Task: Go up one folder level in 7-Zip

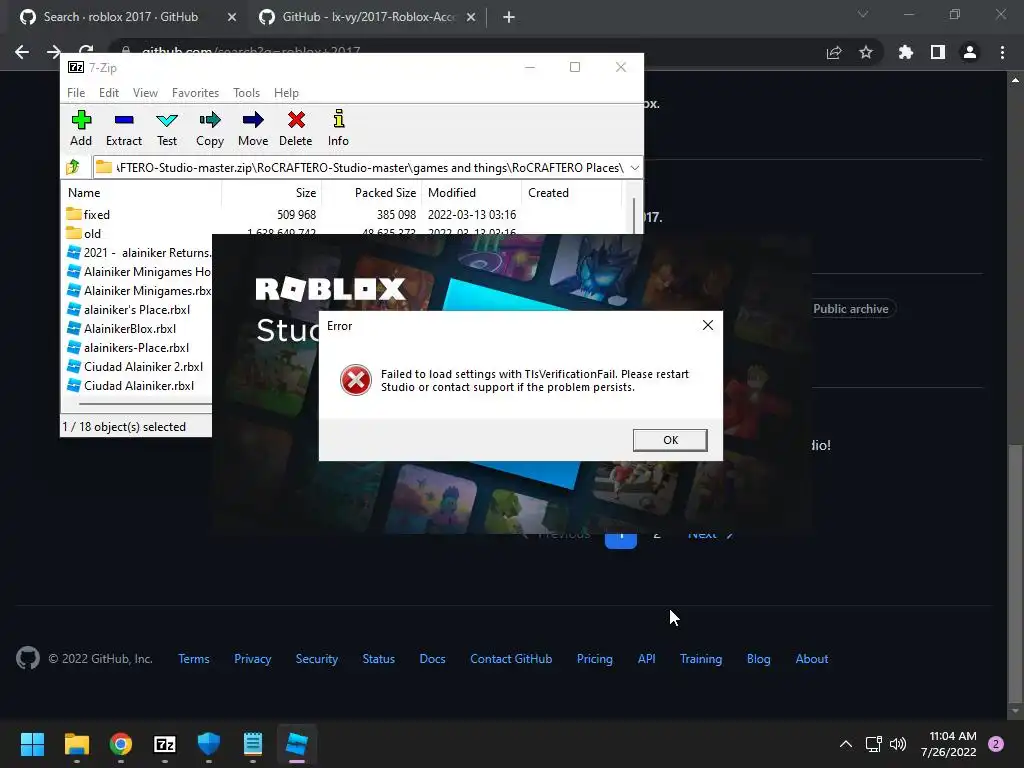Action: tap(73, 167)
